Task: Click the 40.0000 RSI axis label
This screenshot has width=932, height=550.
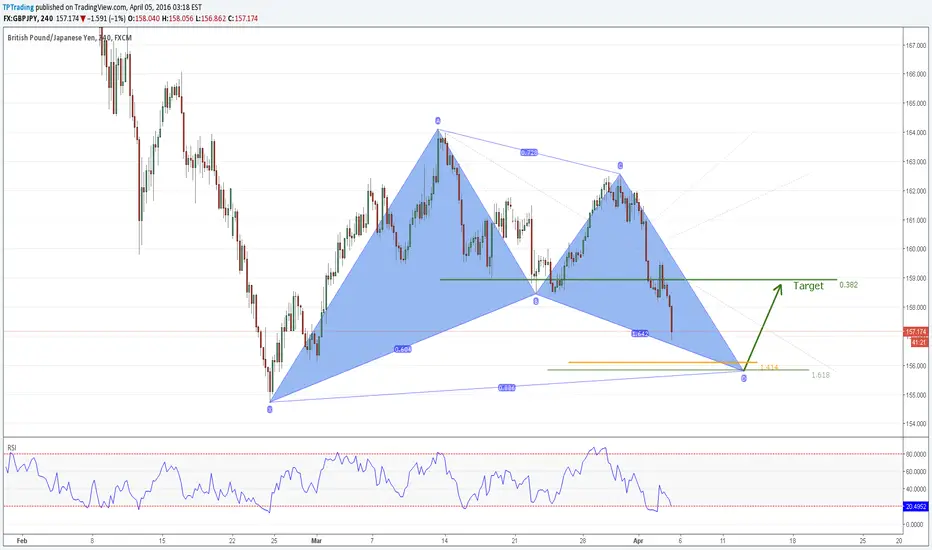Action: pyautogui.click(x=916, y=489)
